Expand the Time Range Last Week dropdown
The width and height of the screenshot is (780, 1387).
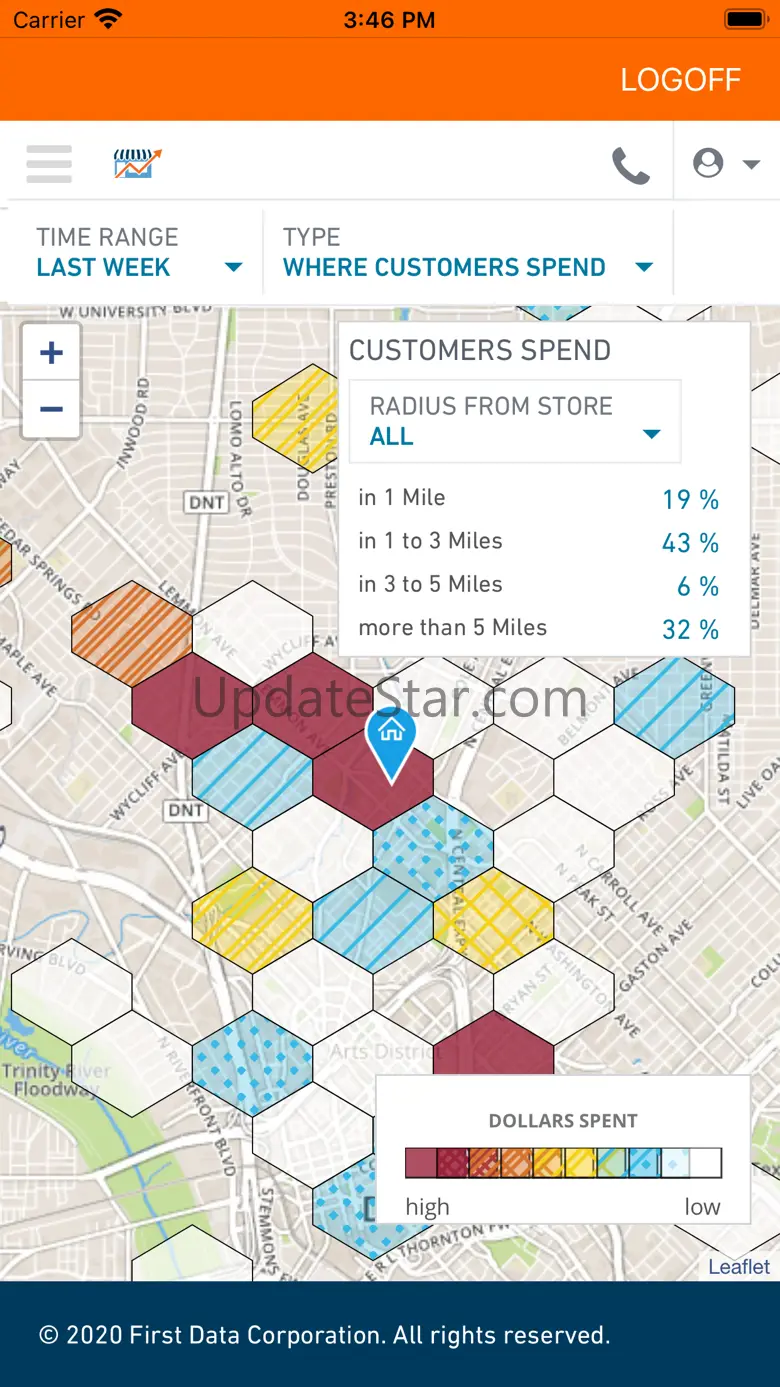[x=139, y=253]
